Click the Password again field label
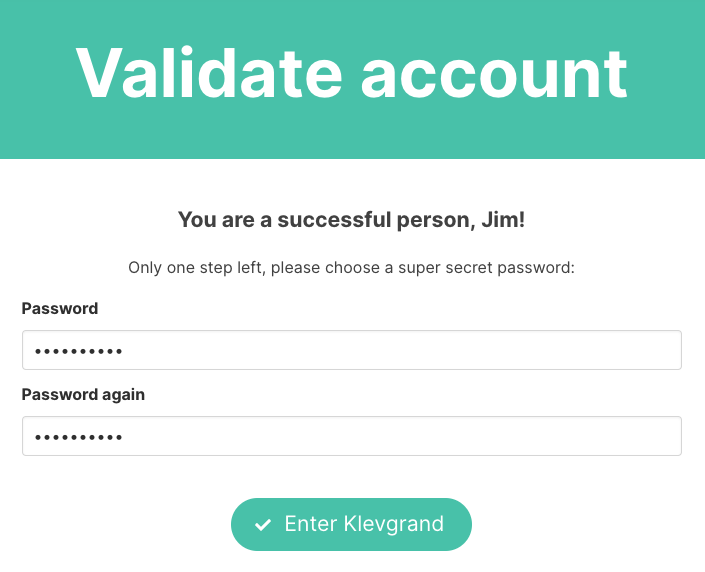The height and width of the screenshot is (572, 705). point(83,395)
